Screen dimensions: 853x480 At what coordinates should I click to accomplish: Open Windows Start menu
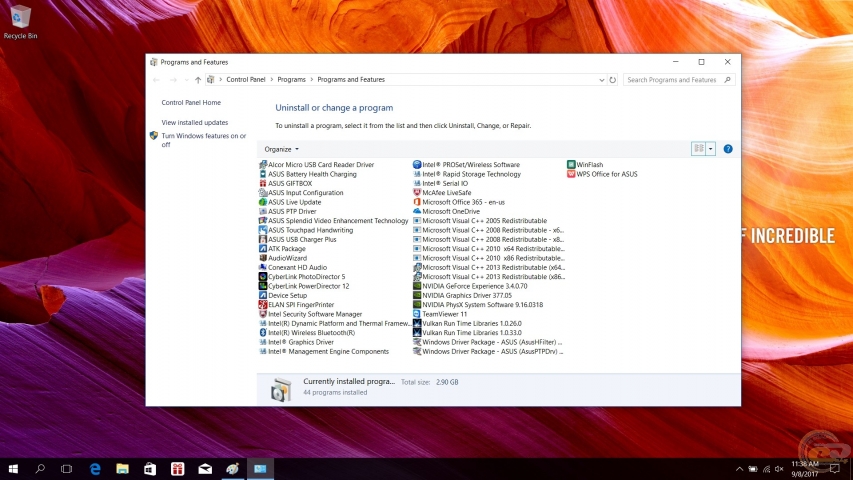13,469
